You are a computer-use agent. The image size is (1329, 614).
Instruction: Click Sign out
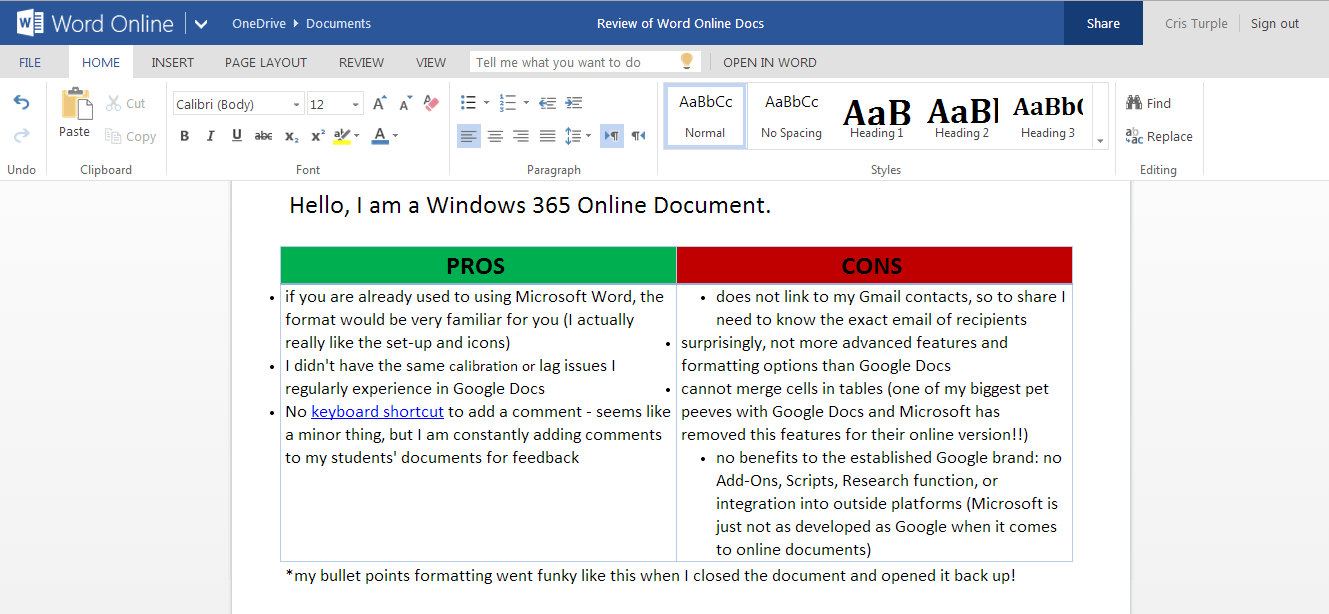pyautogui.click(x=1275, y=23)
